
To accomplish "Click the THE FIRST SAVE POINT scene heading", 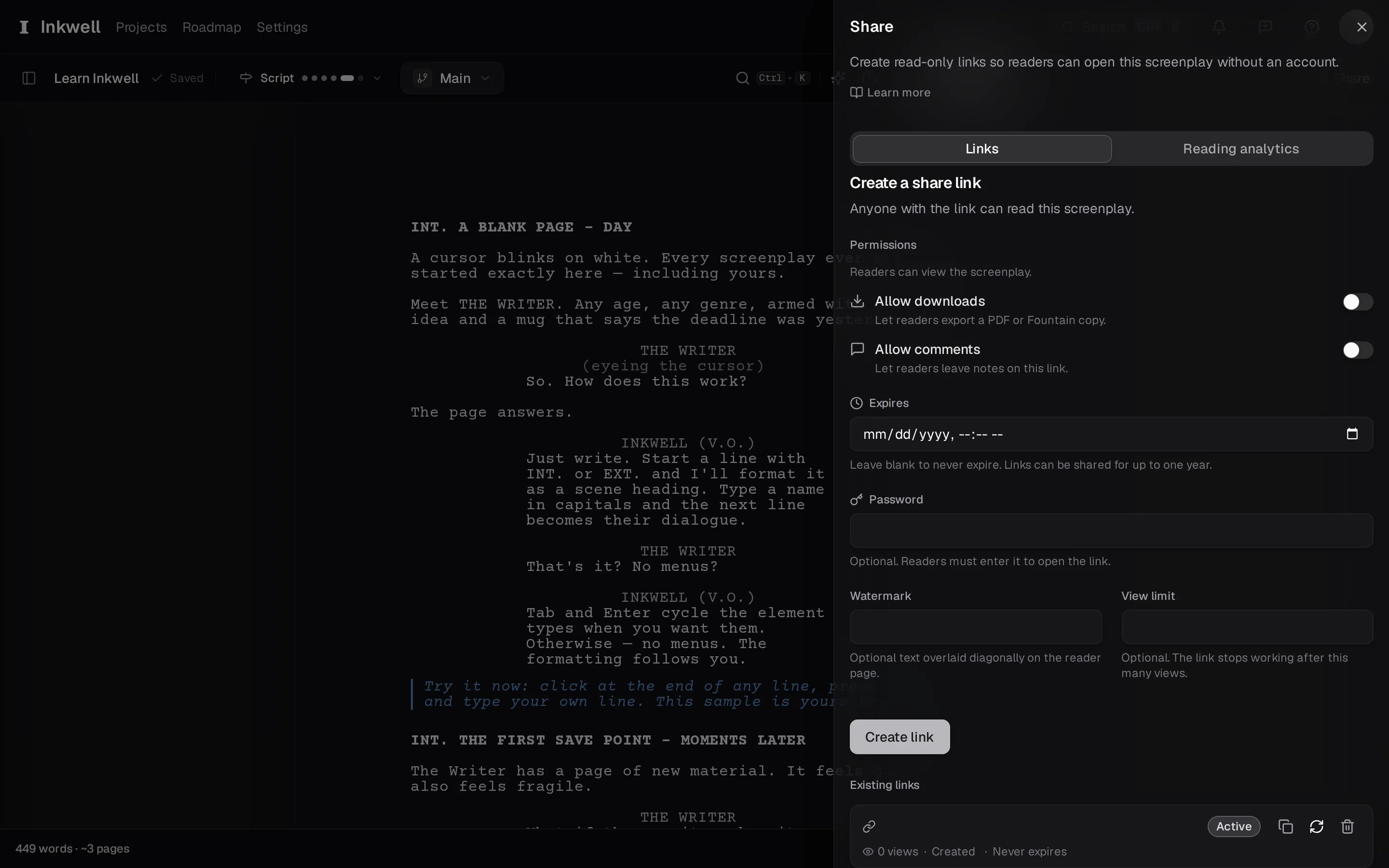I will pyautogui.click(x=608, y=740).
